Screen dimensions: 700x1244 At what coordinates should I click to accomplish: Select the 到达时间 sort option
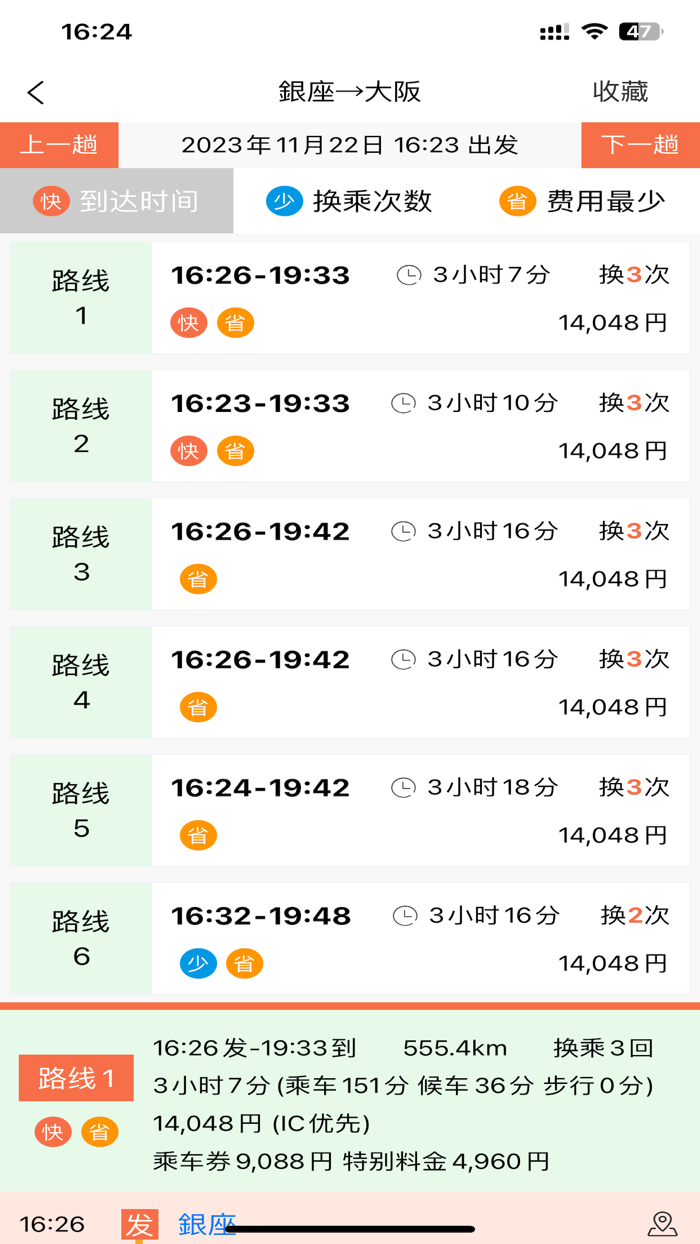pyautogui.click(x=115, y=200)
